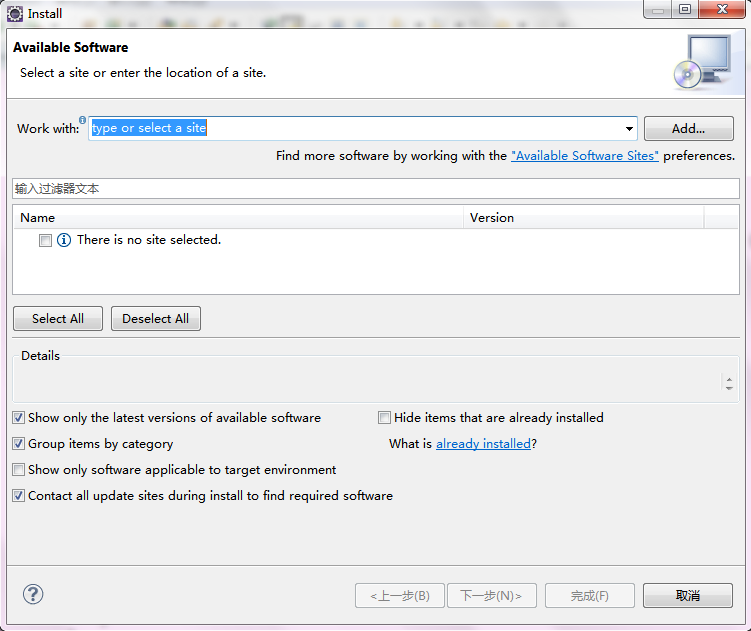Minimize the Install dialog window
The width and height of the screenshot is (751, 631).
point(658,9)
